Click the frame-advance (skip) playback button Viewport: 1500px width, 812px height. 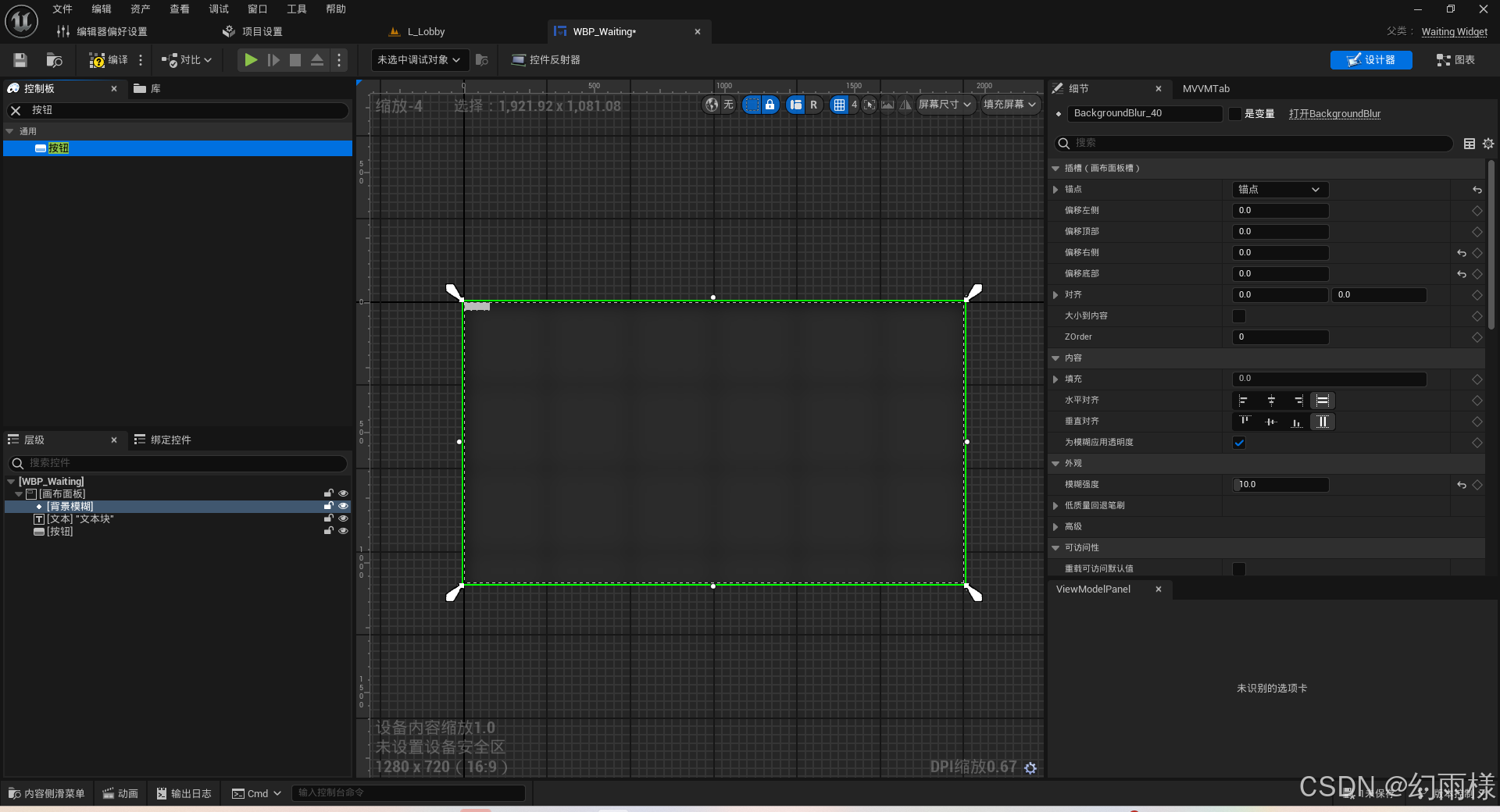pos(273,60)
